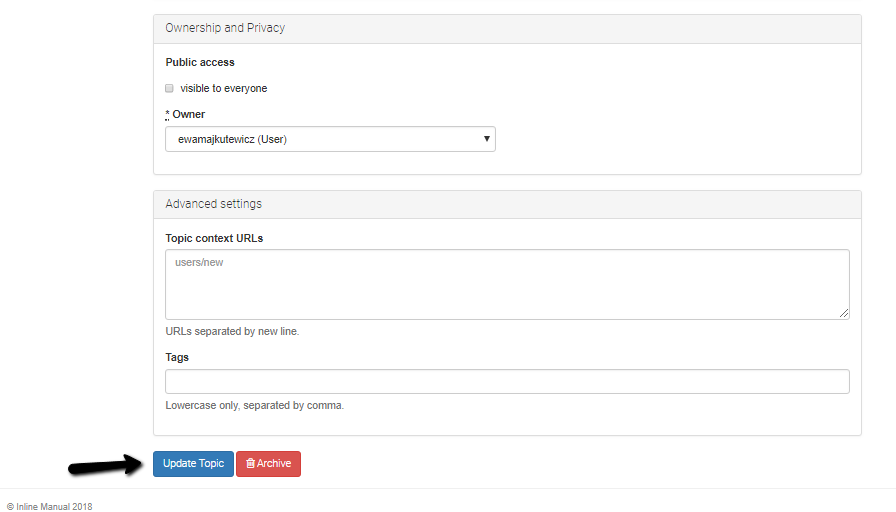Click the Public access heading
The height and width of the screenshot is (512, 896).
pos(200,62)
